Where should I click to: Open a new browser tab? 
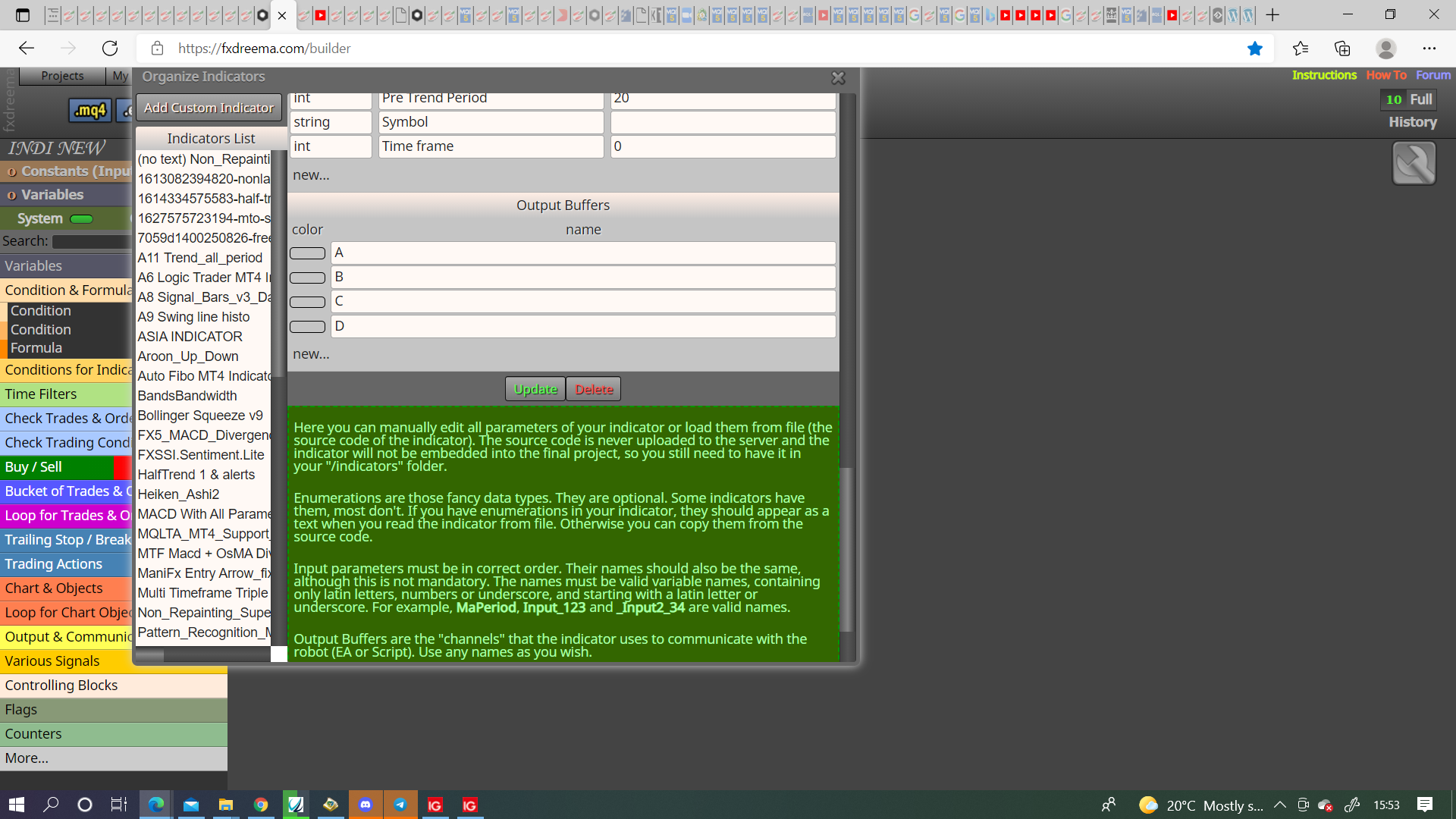click(1272, 15)
